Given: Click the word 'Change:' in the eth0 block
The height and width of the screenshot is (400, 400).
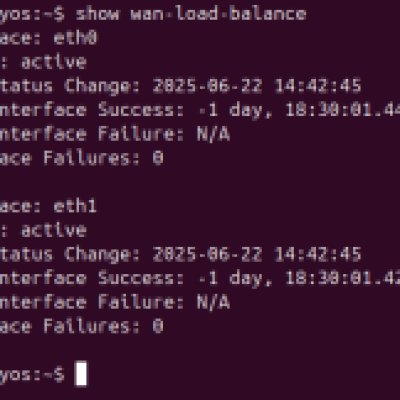Looking at the screenshot, I should click(x=102, y=86).
